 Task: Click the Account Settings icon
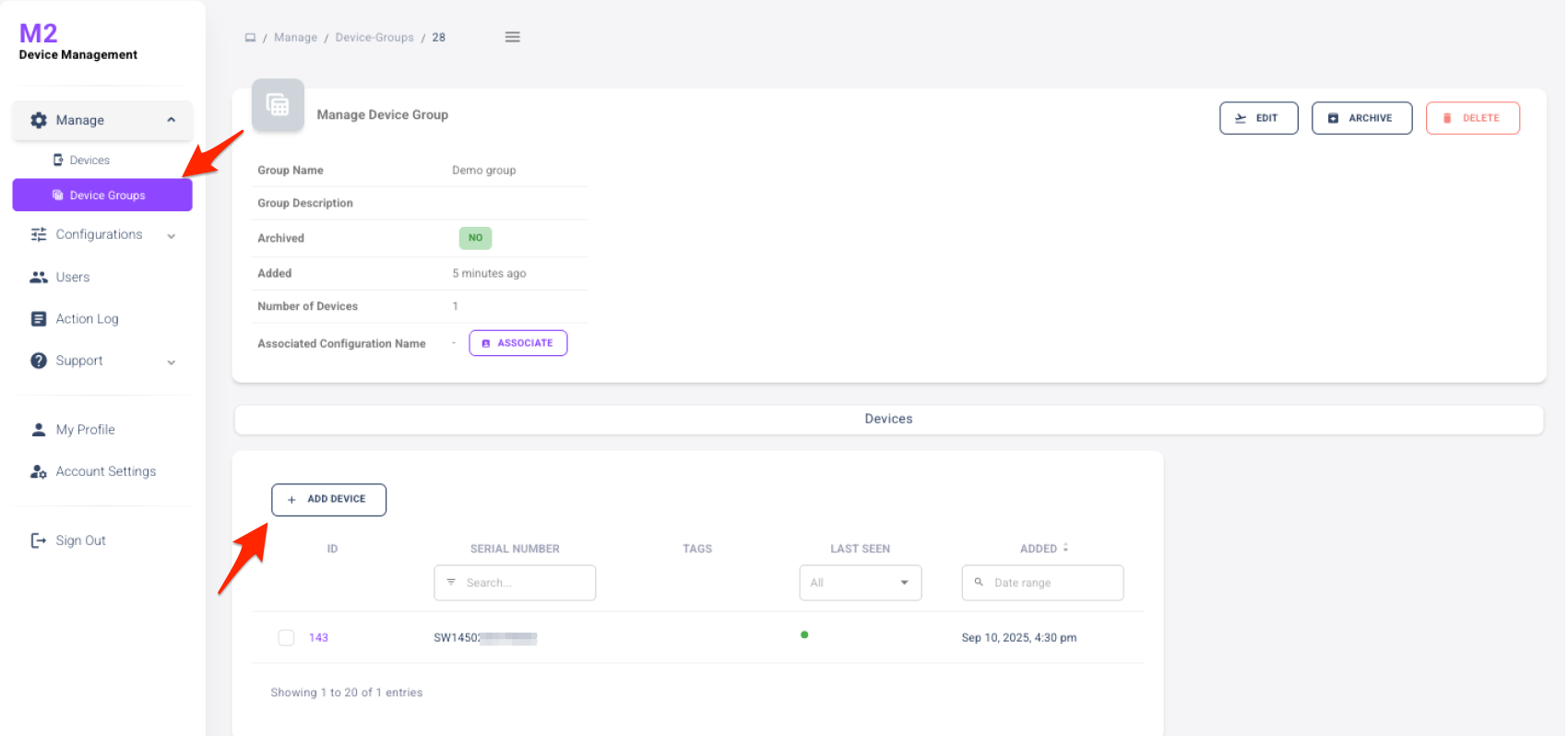39,471
